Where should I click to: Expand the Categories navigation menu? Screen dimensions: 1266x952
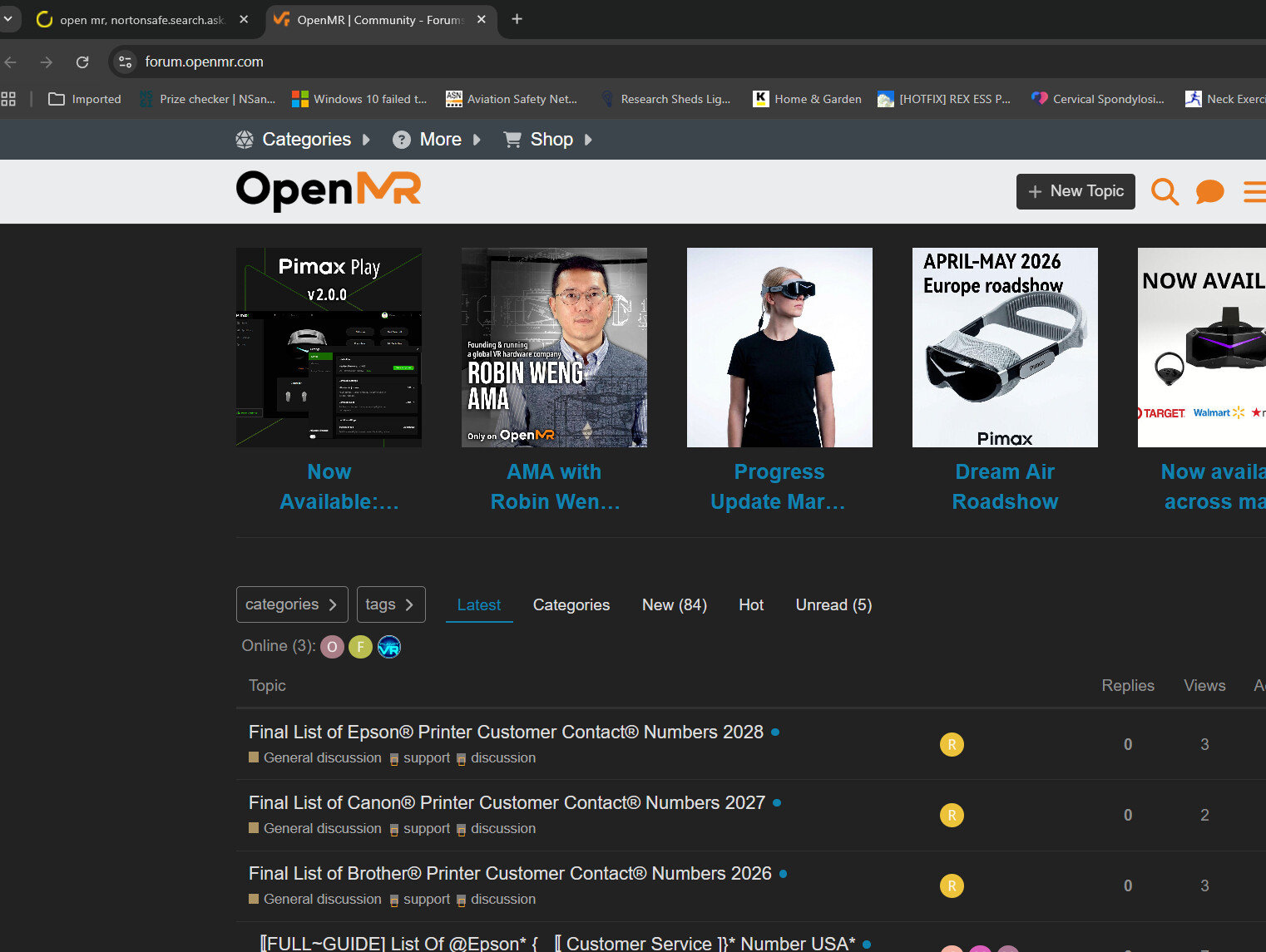(x=304, y=140)
